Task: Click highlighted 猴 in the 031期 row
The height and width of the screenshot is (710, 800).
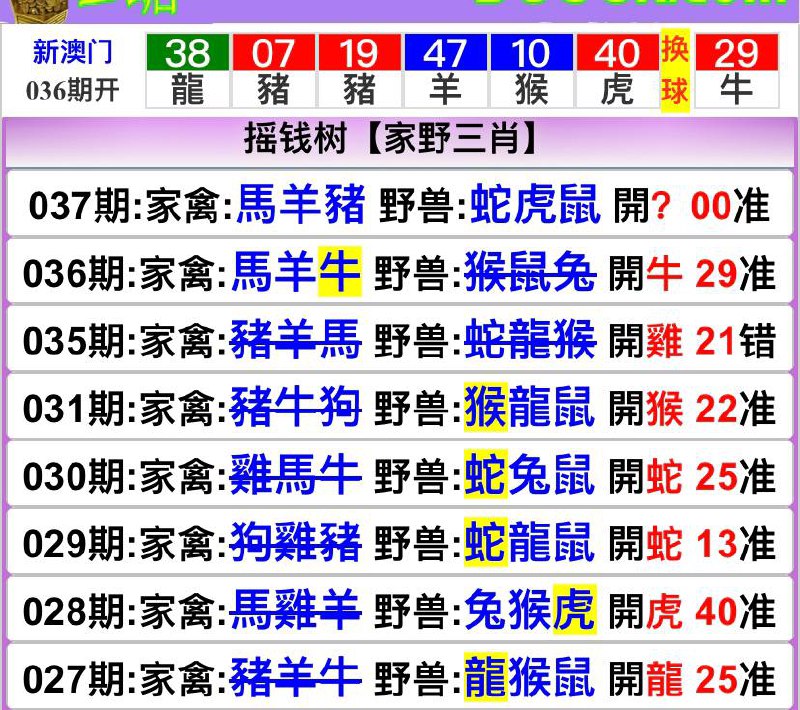Action: [486, 407]
